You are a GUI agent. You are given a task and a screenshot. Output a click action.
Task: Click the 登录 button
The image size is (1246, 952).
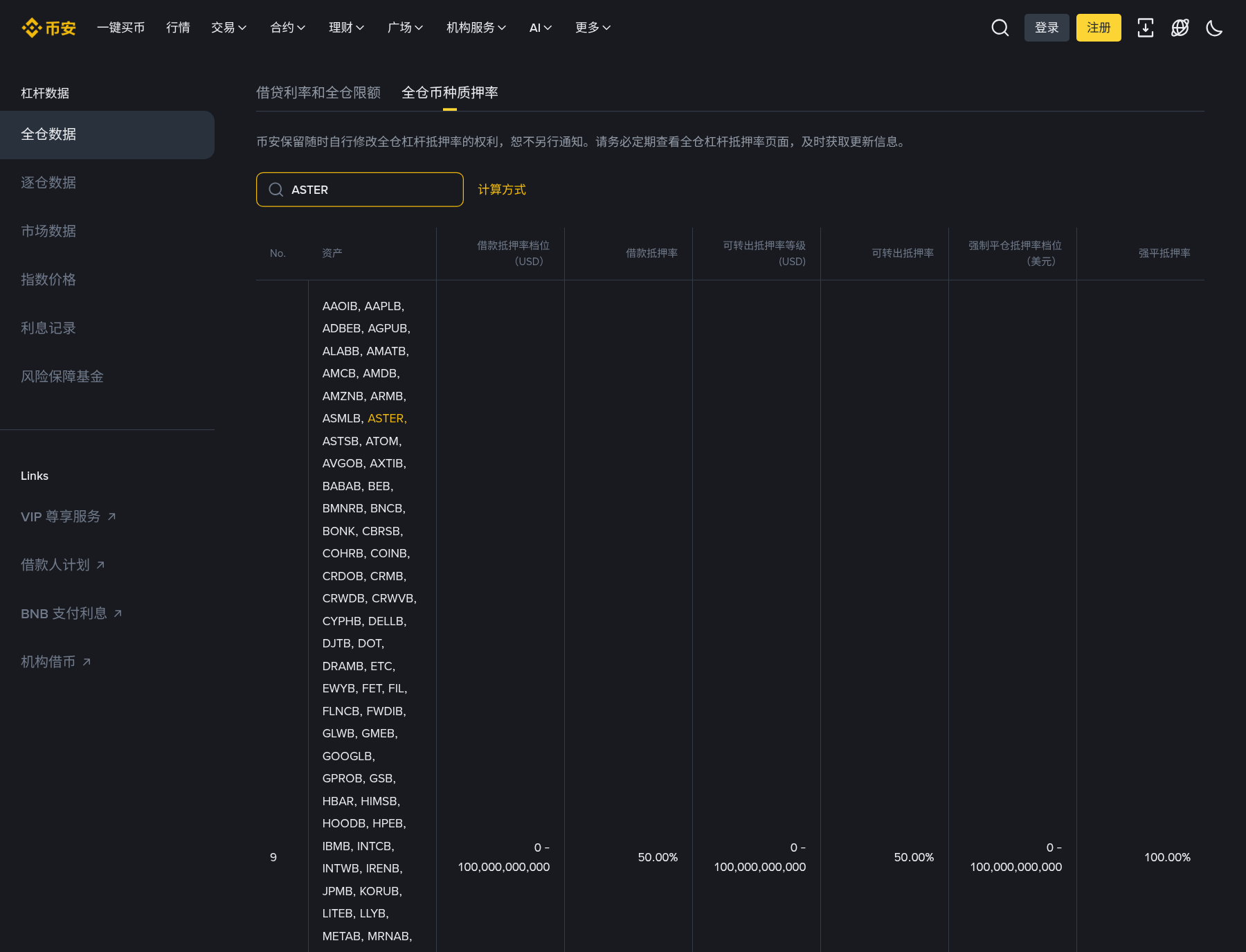pos(1047,28)
